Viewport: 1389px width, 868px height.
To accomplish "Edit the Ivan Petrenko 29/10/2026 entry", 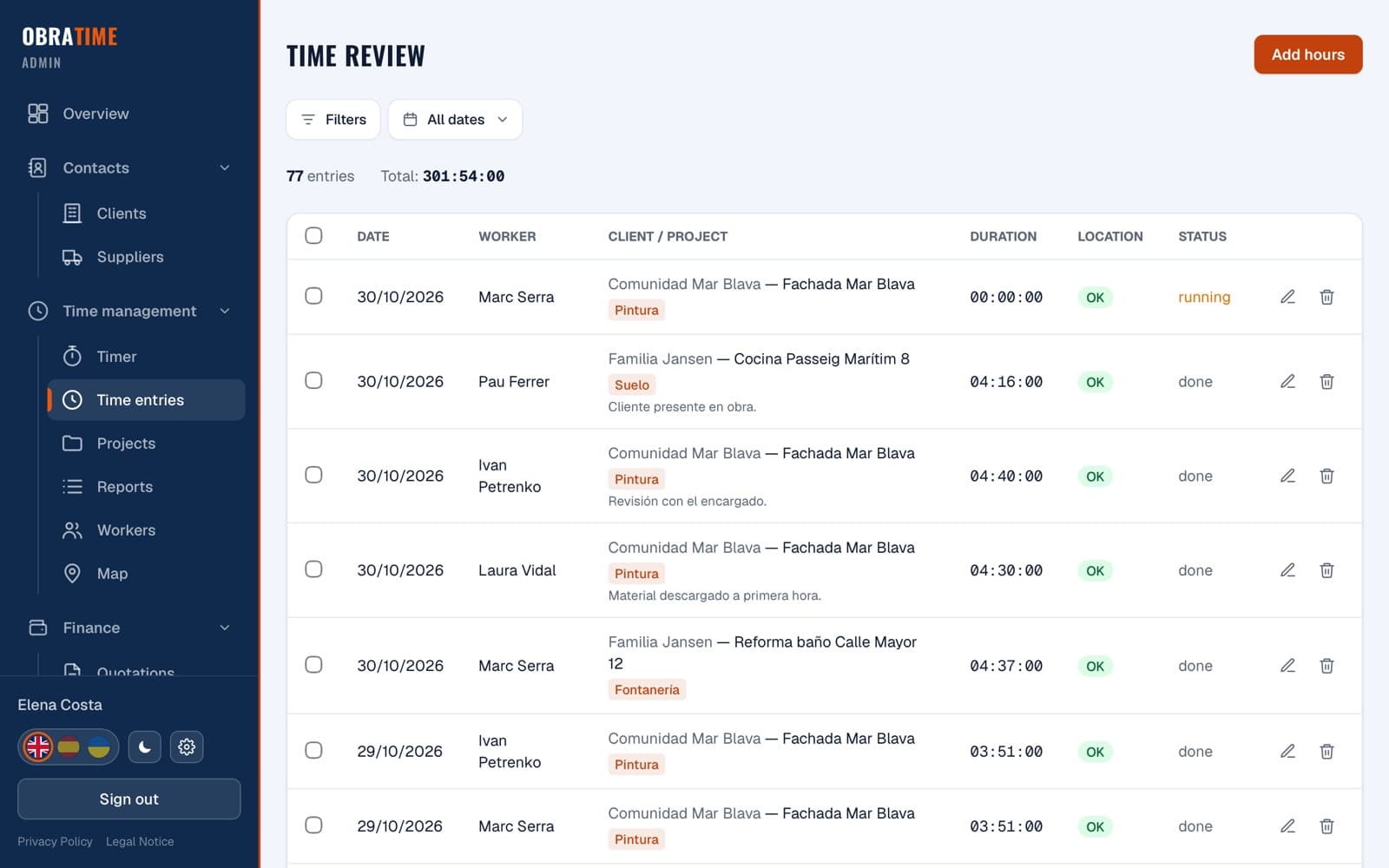I will coord(1287,751).
